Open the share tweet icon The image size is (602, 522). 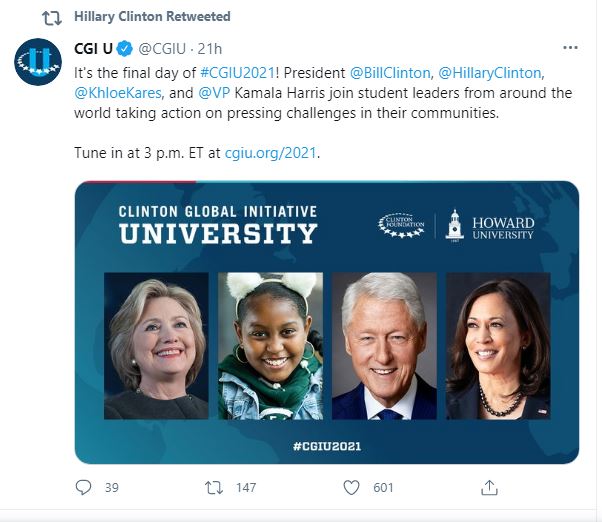(x=490, y=488)
